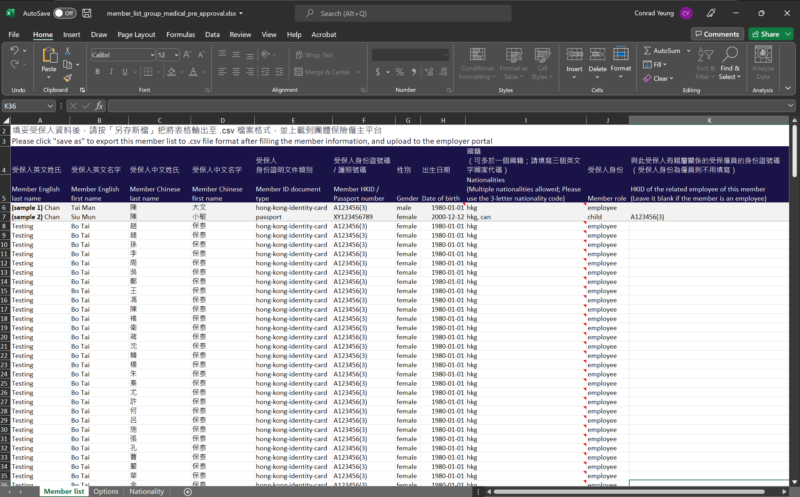The width and height of the screenshot is (800, 497).
Task: Open the Name Box dropdown for K36
Action: click(51, 105)
